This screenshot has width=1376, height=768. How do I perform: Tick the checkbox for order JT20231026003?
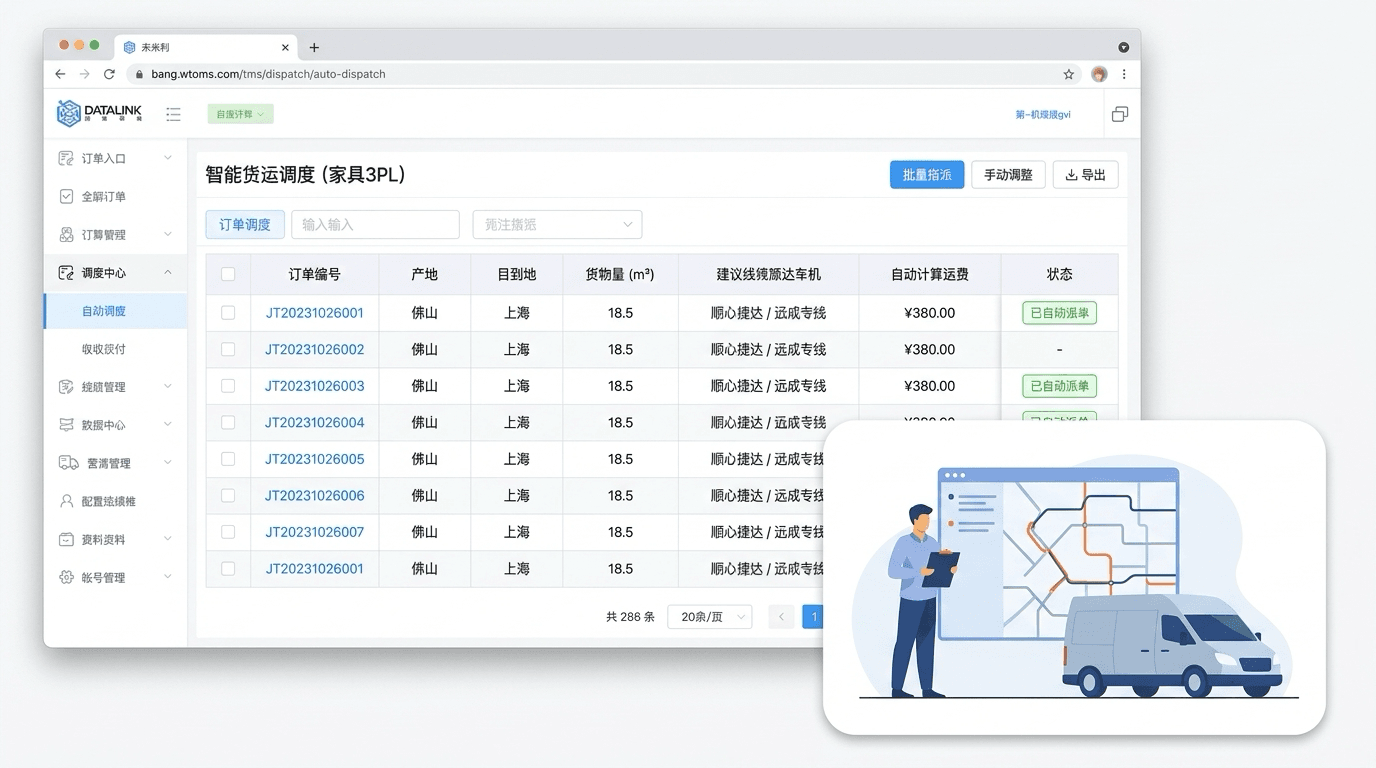[x=228, y=386]
